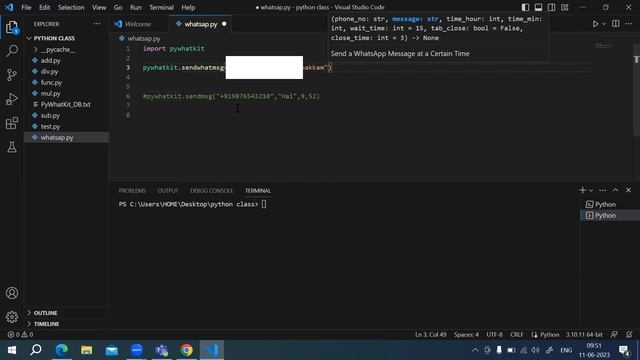Select Python interpreter 3.10.11 64-bit
Viewport: 640px width, 360px height.
tap(584, 335)
